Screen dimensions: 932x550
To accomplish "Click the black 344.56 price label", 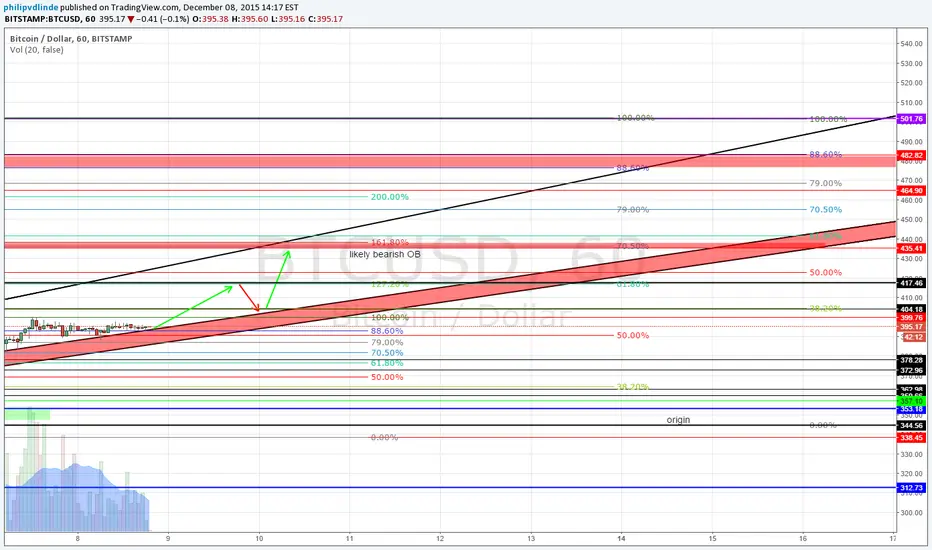I will (911, 426).
